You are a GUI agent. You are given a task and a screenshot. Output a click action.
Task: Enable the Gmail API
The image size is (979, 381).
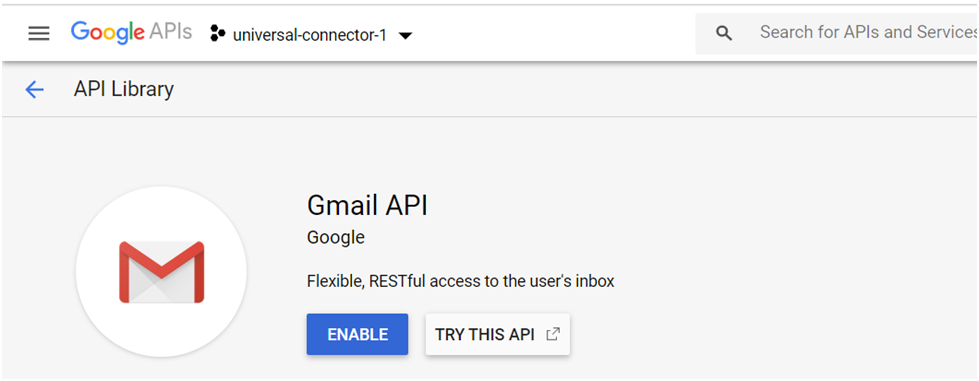[357, 334]
